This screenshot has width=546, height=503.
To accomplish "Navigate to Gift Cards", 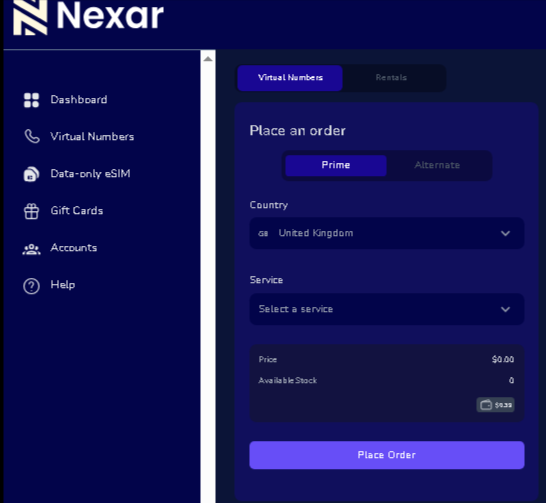I will [x=77, y=211].
